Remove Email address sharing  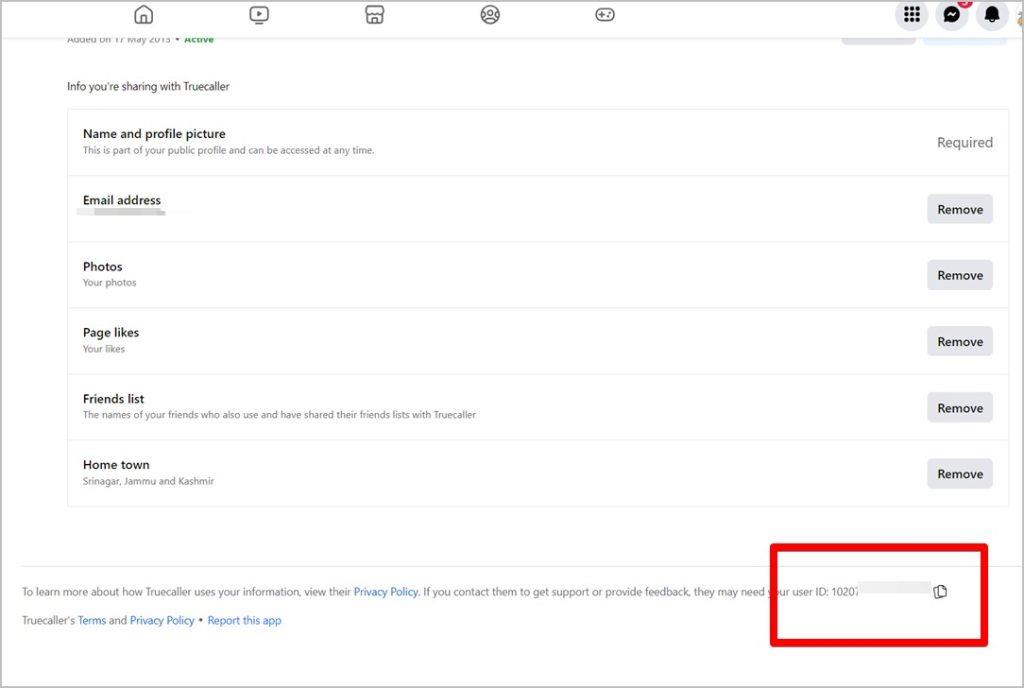click(959, 209)
